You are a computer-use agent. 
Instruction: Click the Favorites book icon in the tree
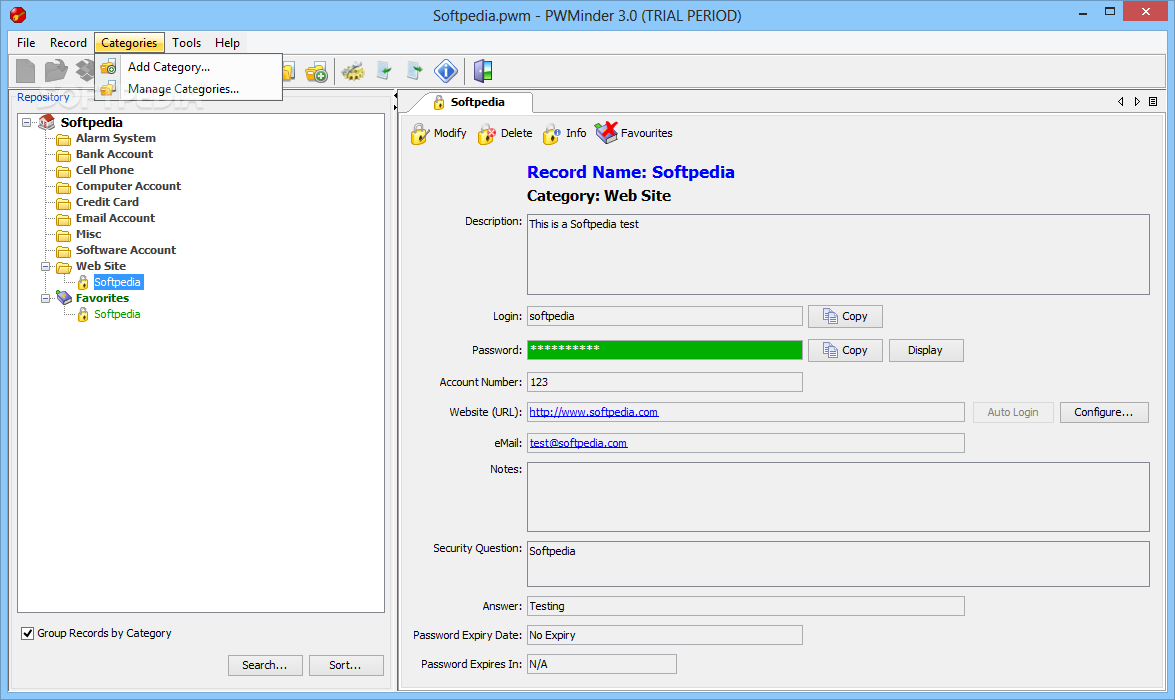coord(64,298)
